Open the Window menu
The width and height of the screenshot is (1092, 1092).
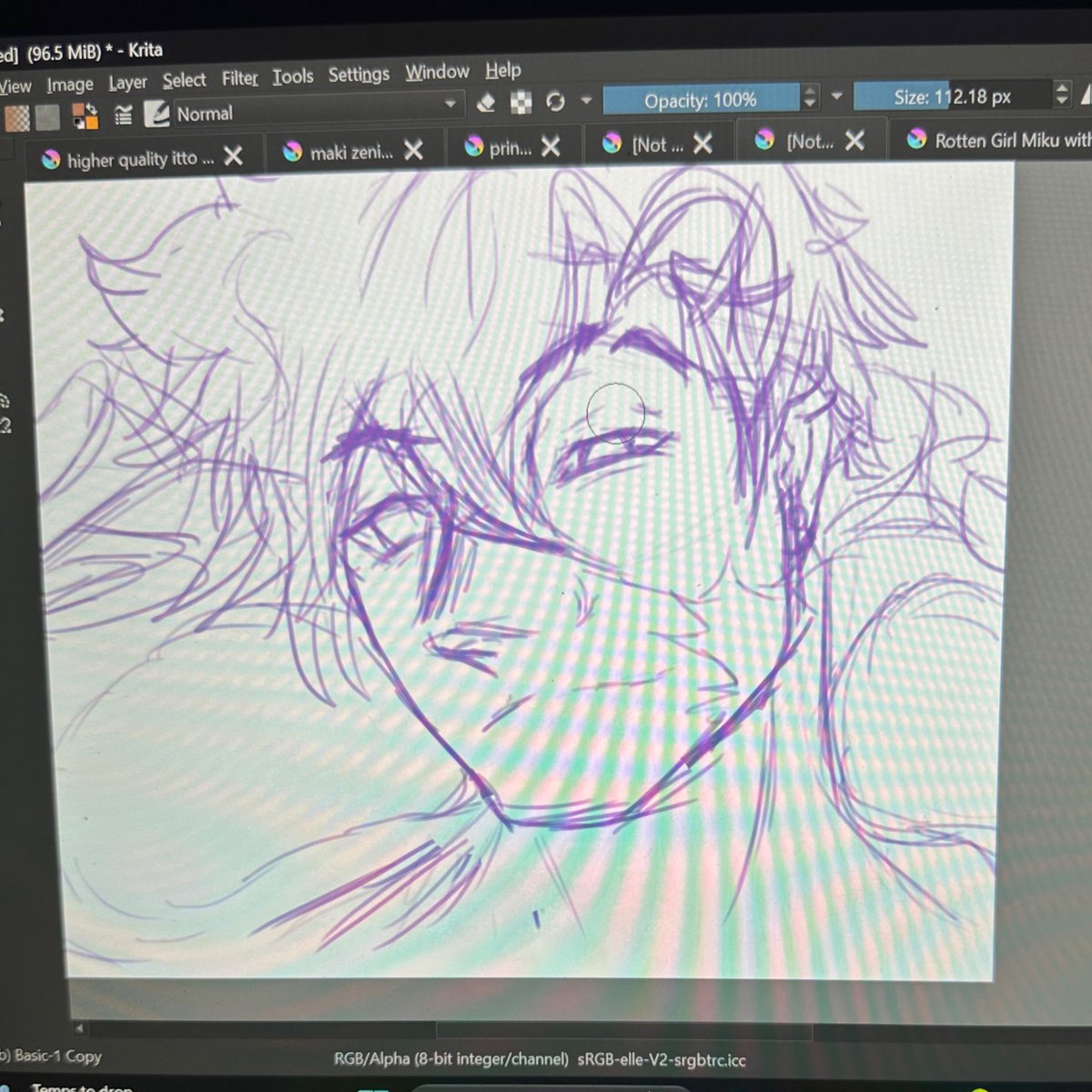(438, 72)
